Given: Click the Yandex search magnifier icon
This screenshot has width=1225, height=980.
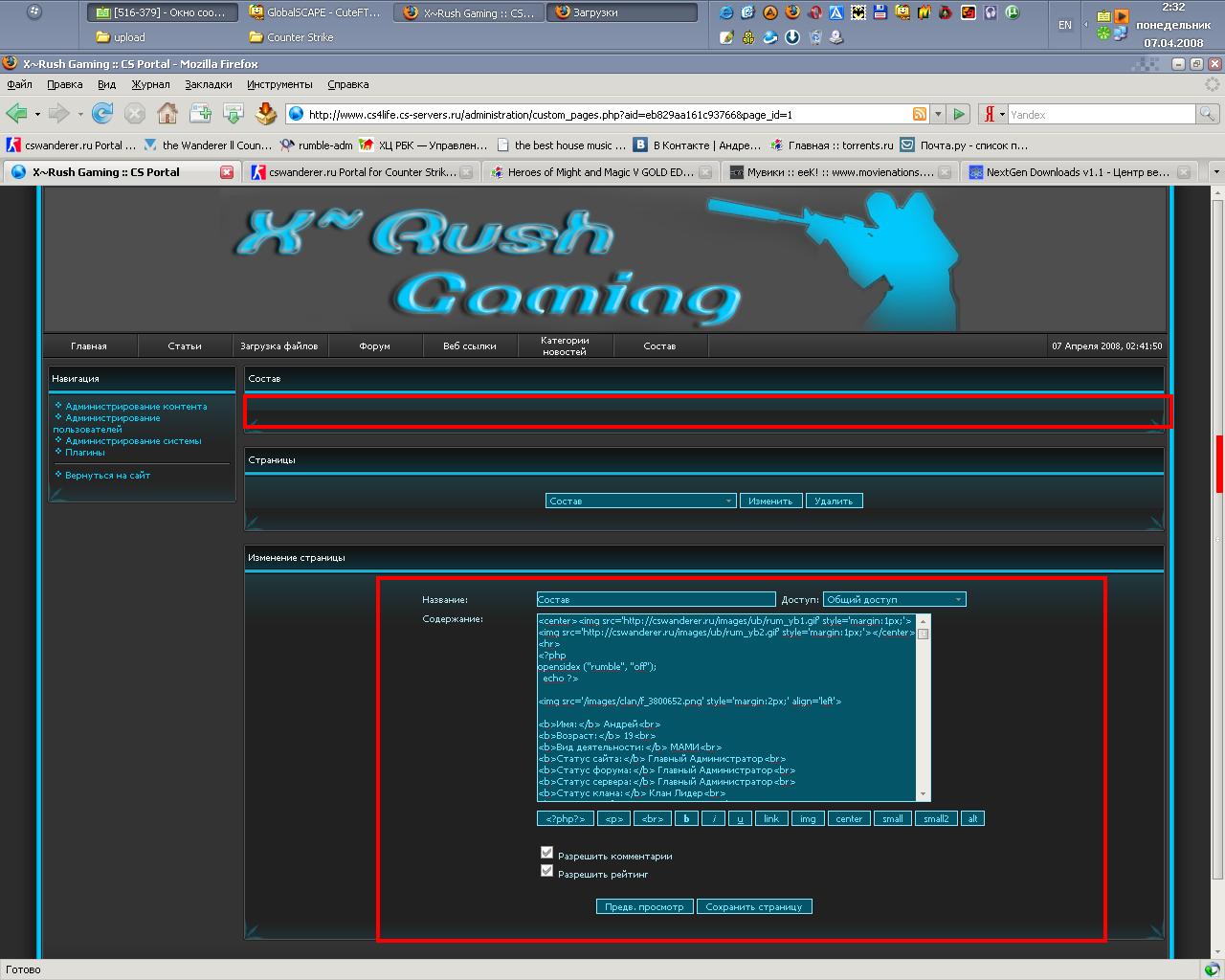Looking at the screenshot, I should pos(1209,114).
